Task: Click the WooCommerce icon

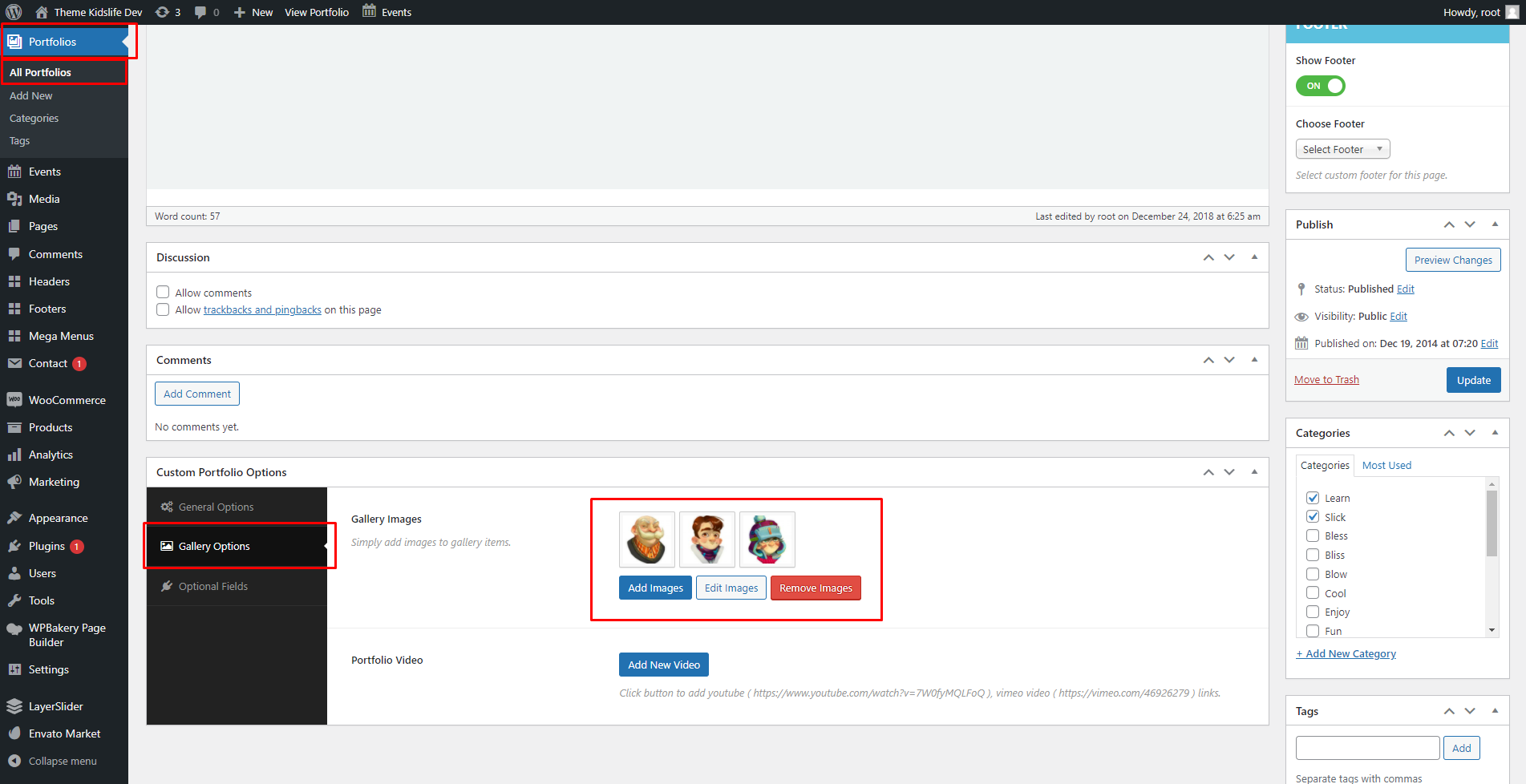Action: coord(14,399)
